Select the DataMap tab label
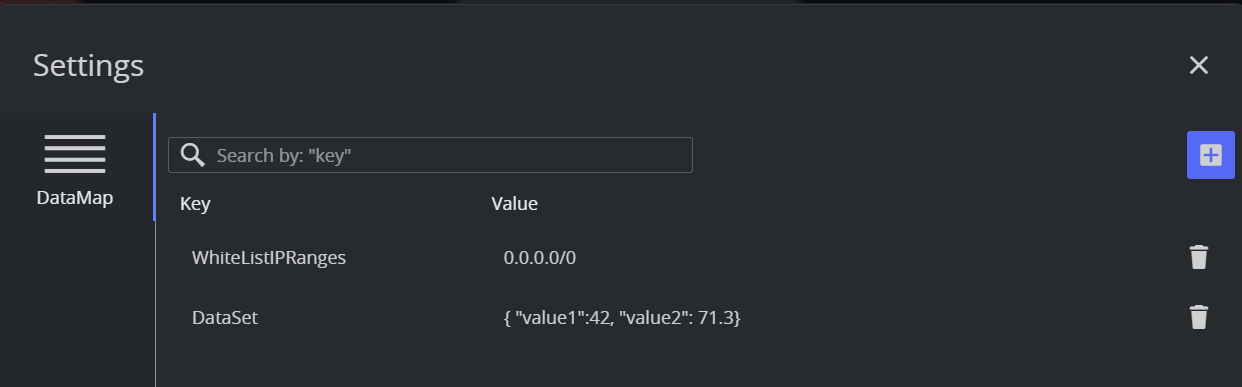1242x387 pixels. [75, 198]
